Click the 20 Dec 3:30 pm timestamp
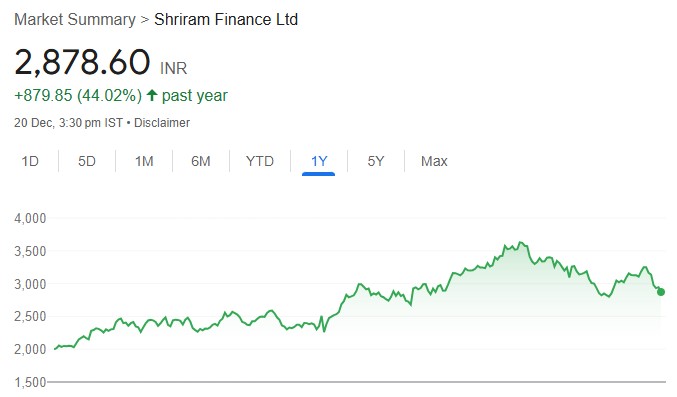Screen dimensions: 677x397 (x=68, y=123)
